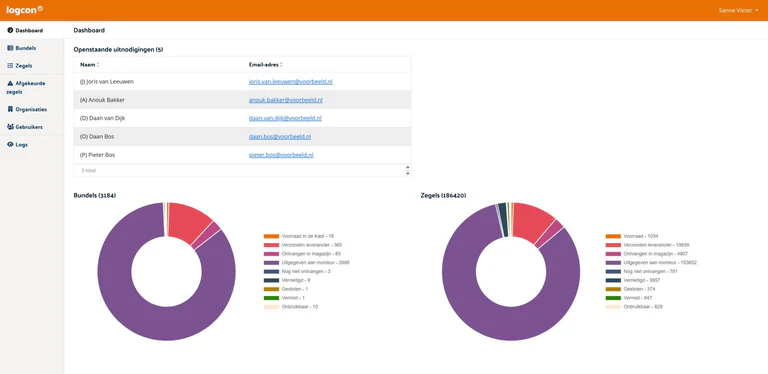Select the row (P) Pieter Bos
The width and height of the screenshot is (768, 374).
point(242,155)
